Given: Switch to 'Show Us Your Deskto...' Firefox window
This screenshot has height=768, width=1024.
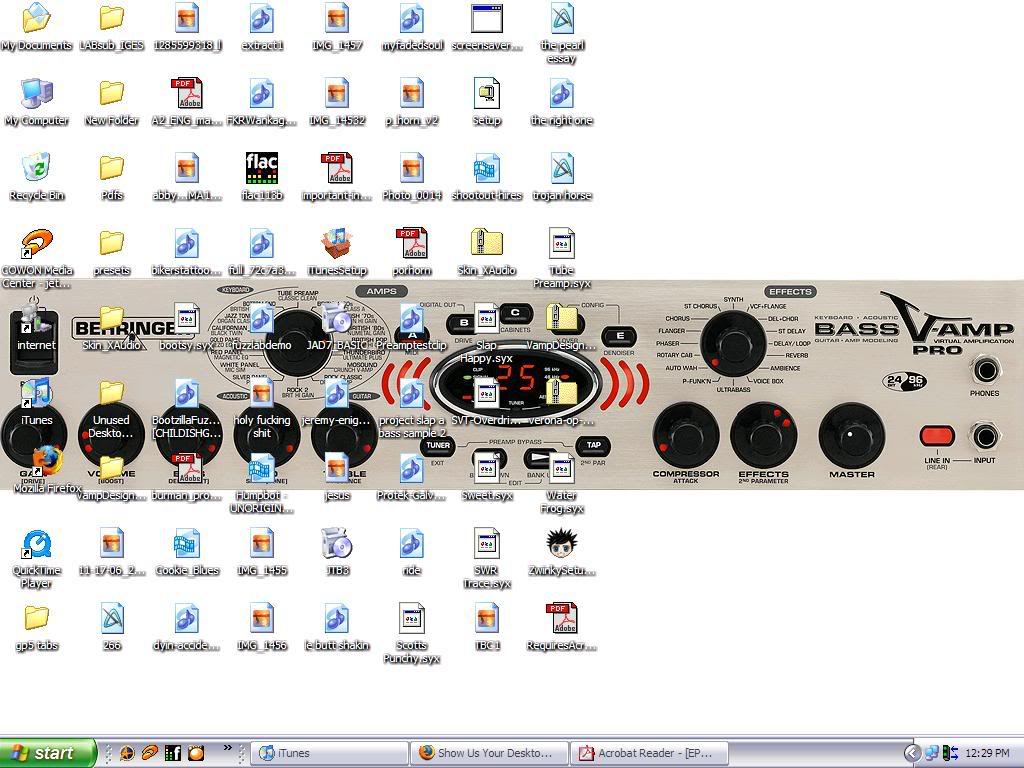Looking at the screenshot, I should 489,753.
